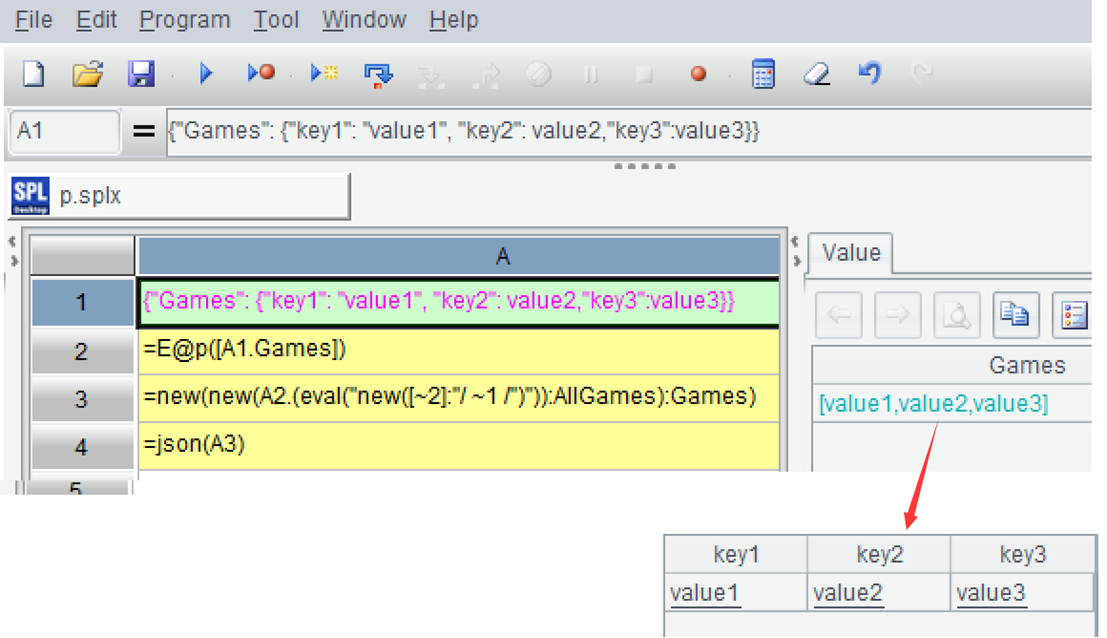Viewport: 1107px width, 638px height.
Task: Open the Tool menu
Action: tap(276, 20)
